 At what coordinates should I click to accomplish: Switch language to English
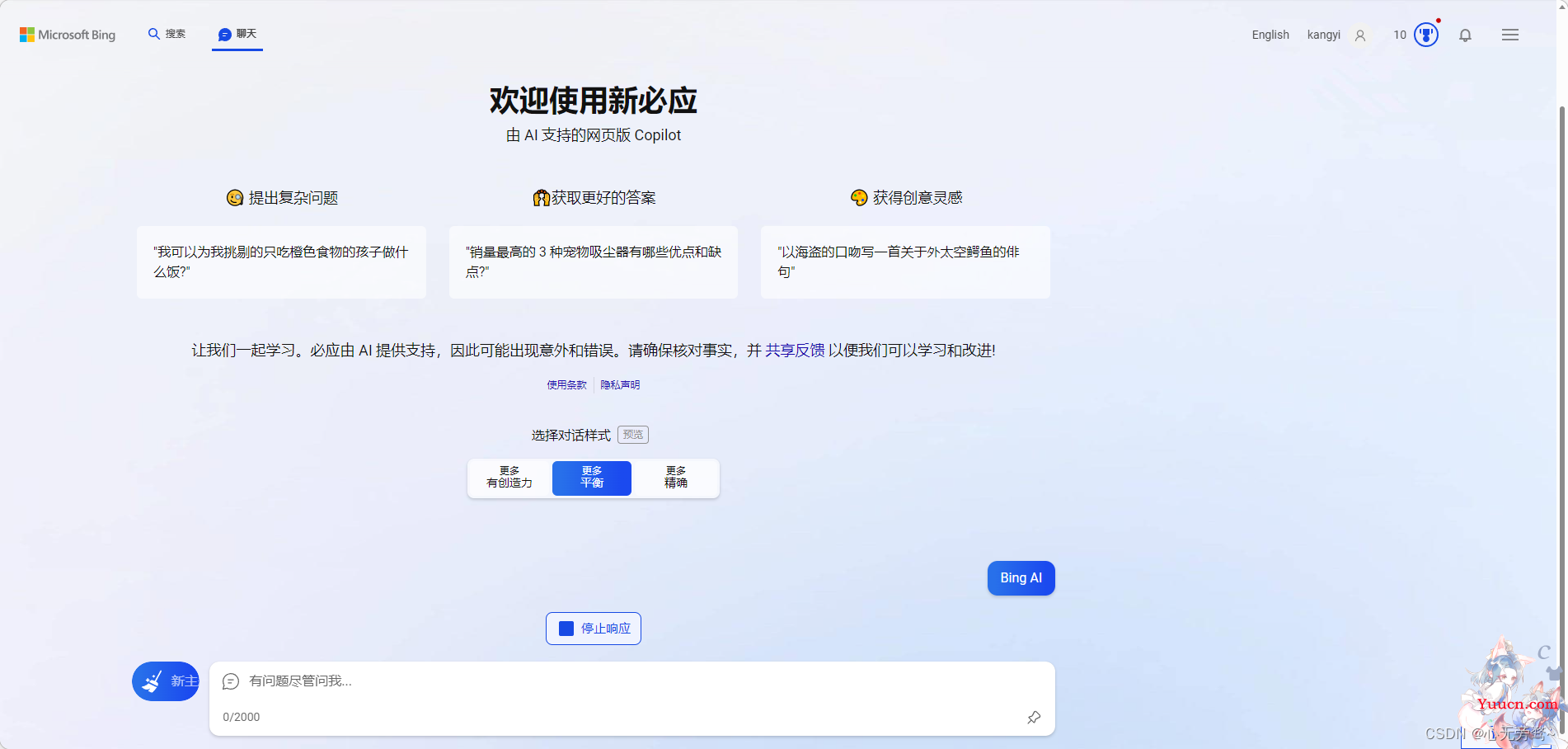click(x=1270, y=35)
